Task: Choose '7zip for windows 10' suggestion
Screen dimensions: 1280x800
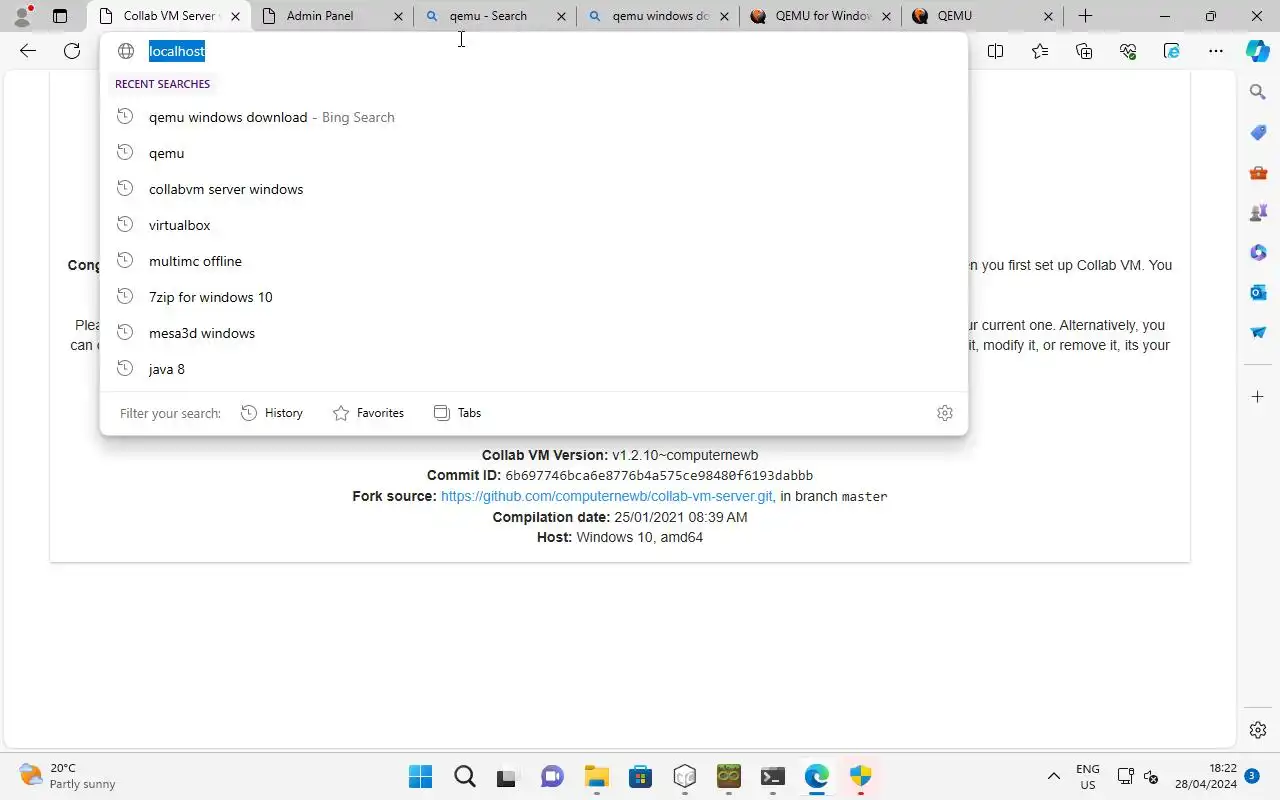Action: coord(534,297)
